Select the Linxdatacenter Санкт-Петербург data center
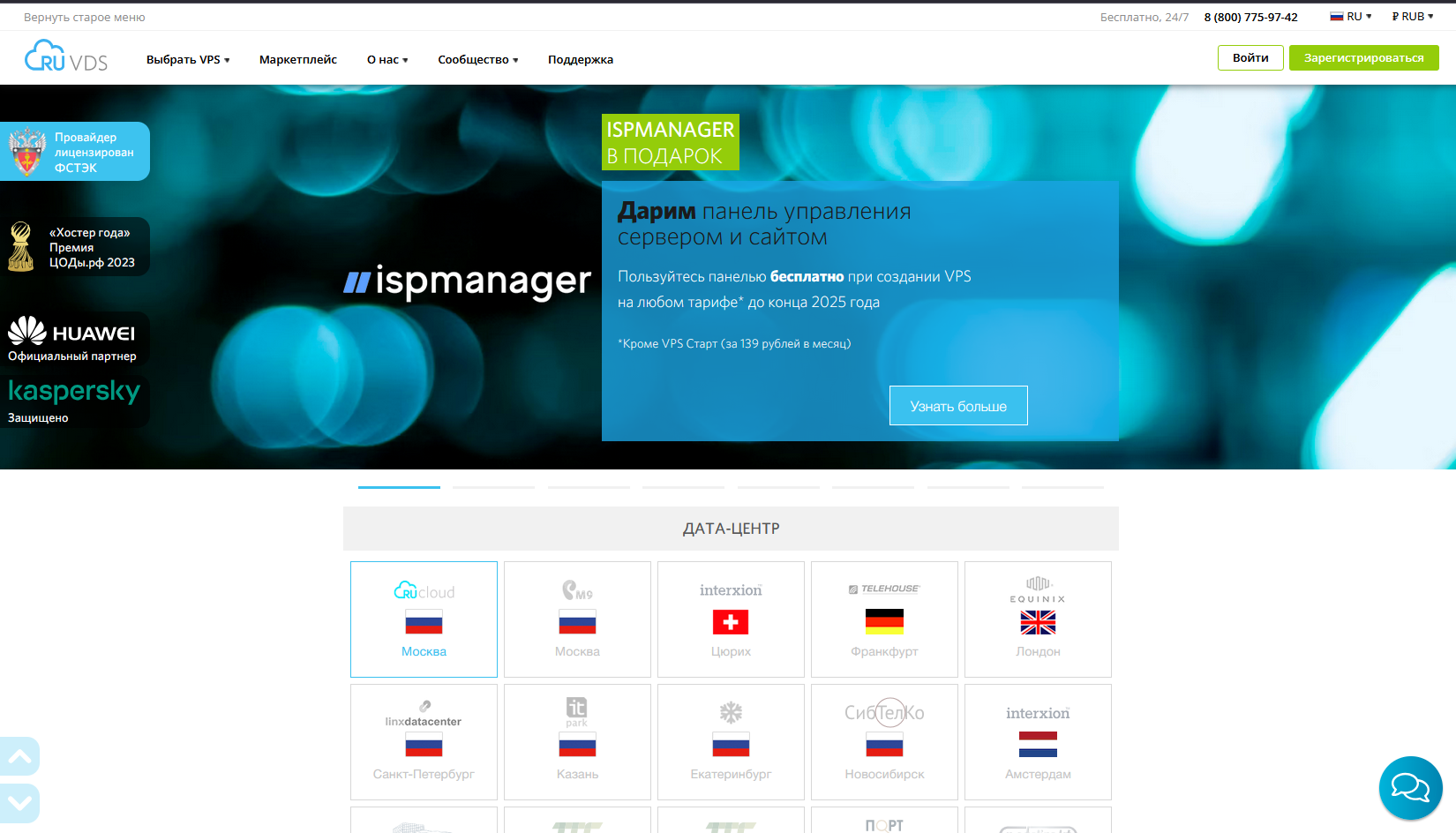Image resolution: width=1456 pixels, height=833 pixels. click(x=424, y=742)
